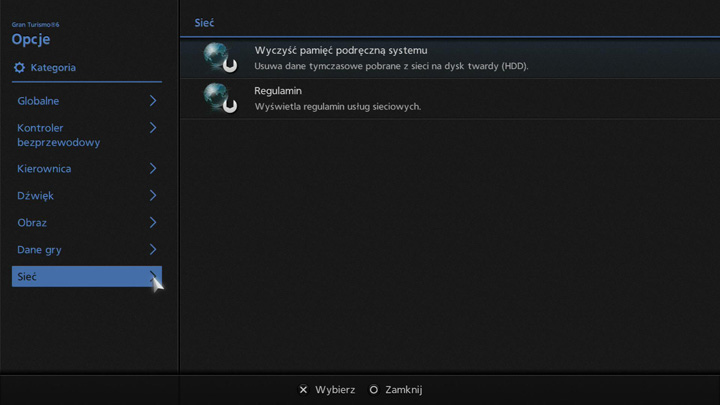Expand the Kontroler bezprzewodowy chevron arrow

point(153,128)
